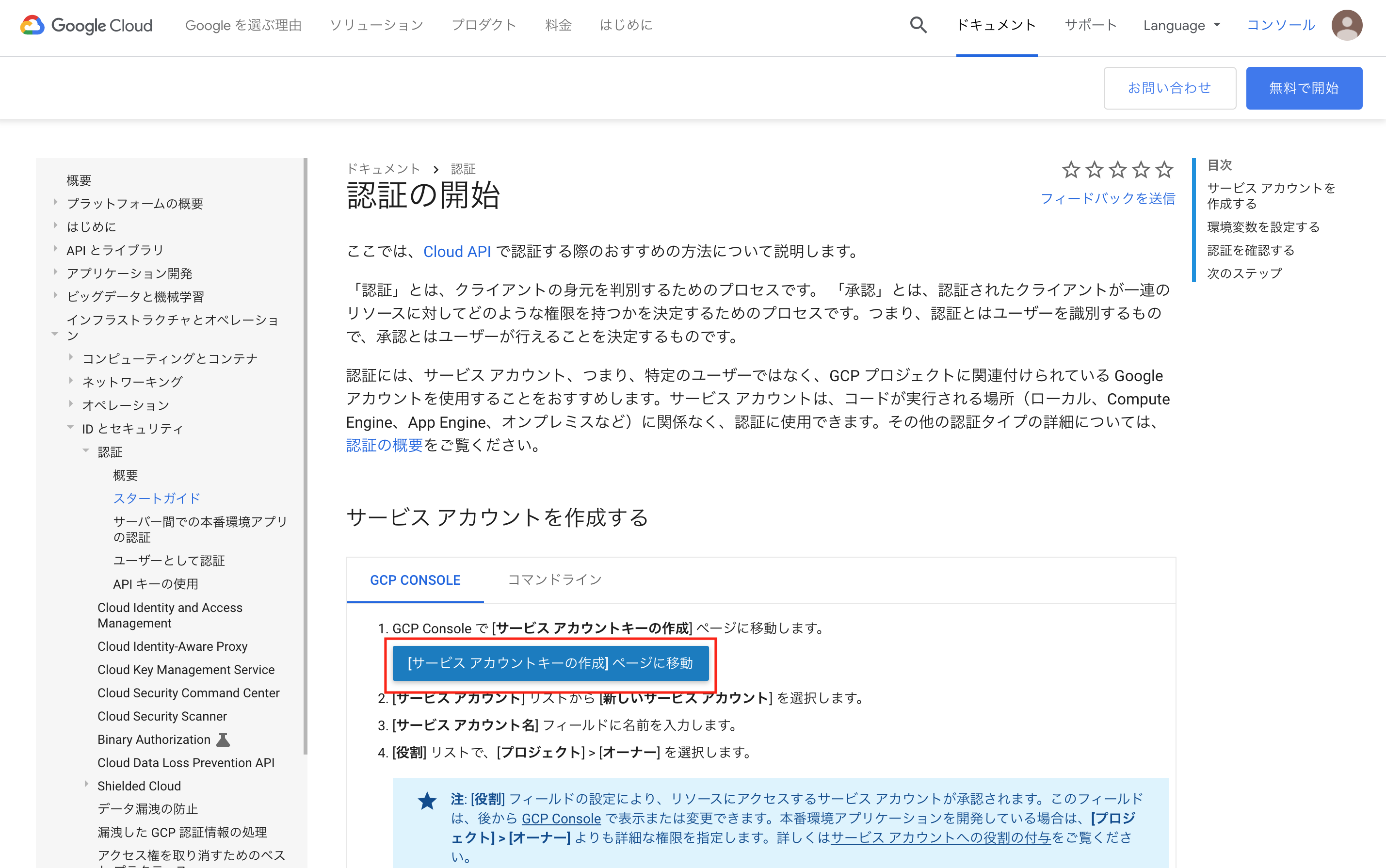The image size is (1386, 868).
Task: Click the star icon in the blue note box
Action: click(427, 800)
